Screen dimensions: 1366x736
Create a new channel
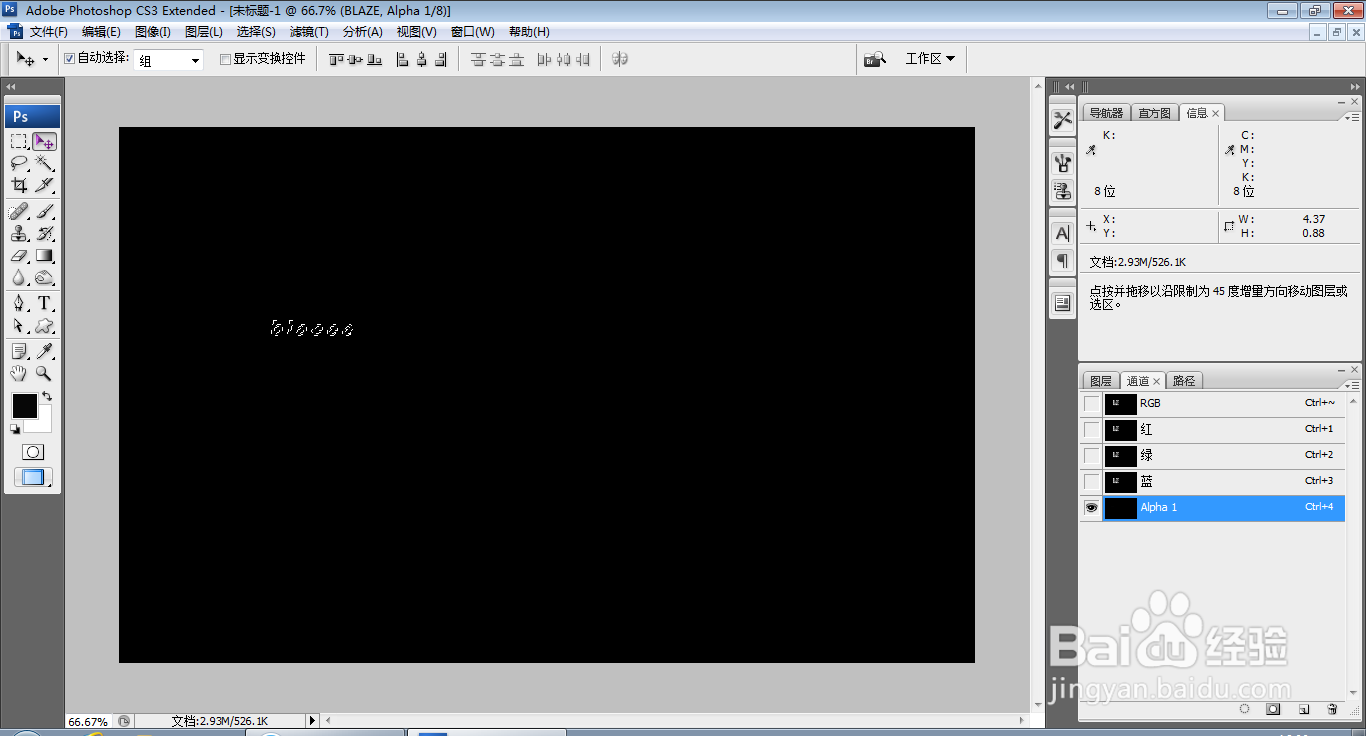(x=1304, y=709)
